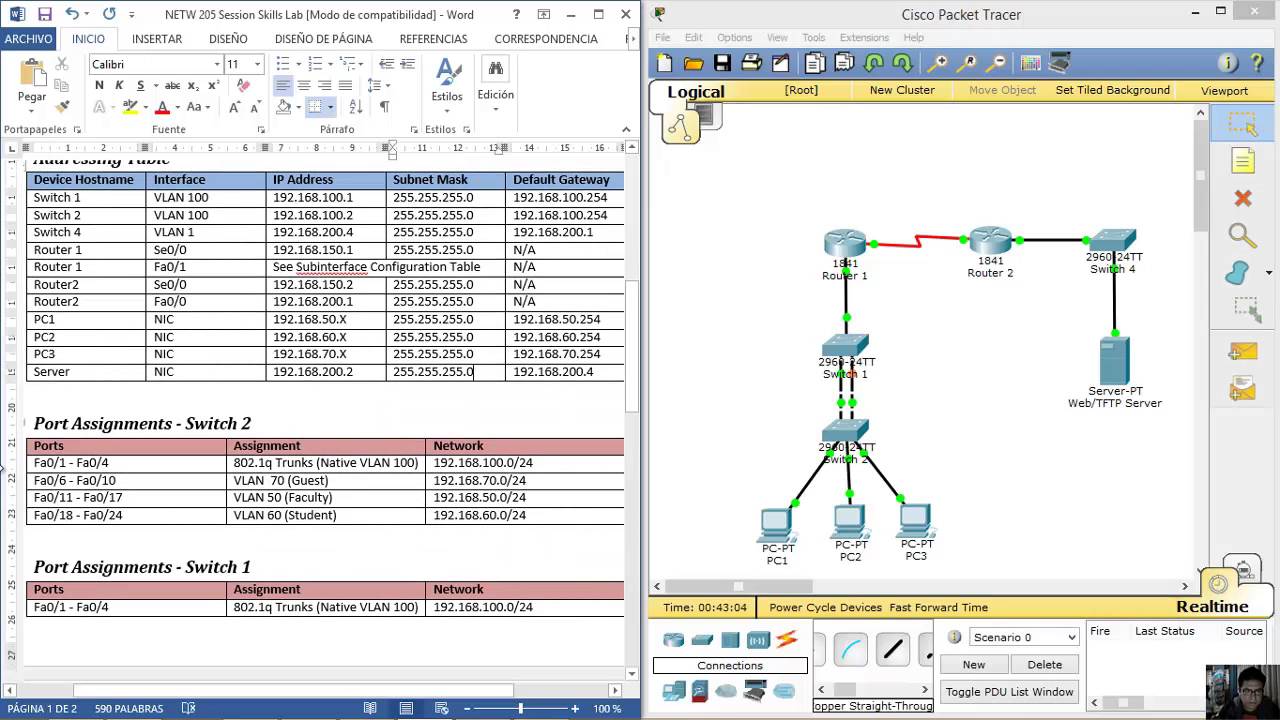
Task: Justify paragraph text in Word
Action: (x=345, y=85)
